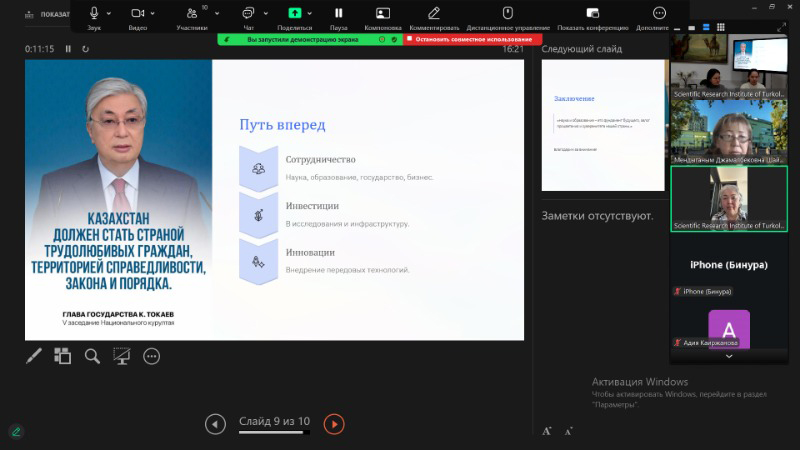
Task: Select the pen and laser pointer tool
Action: point(33,355)
